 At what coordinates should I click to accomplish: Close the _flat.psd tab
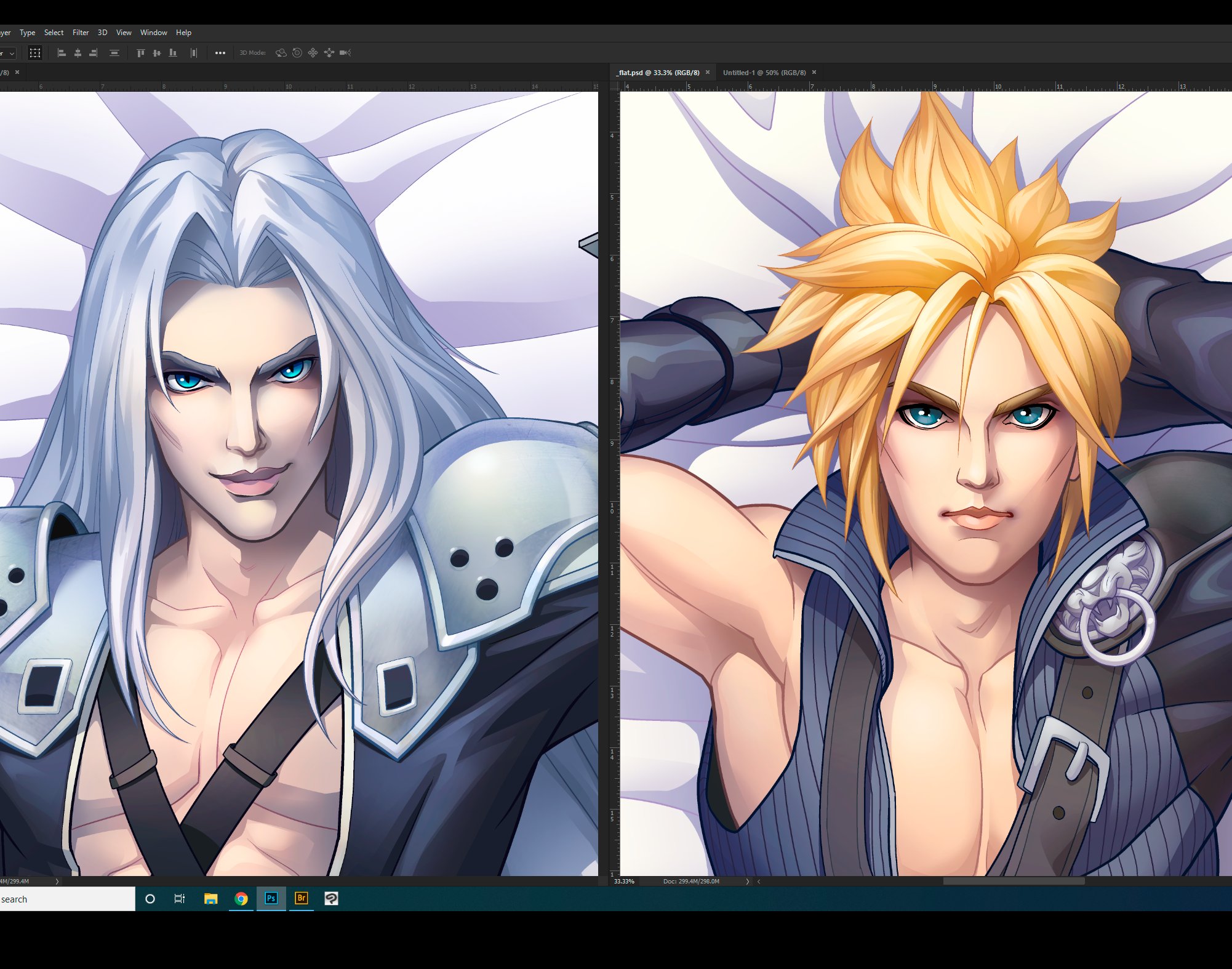[708, 72]
